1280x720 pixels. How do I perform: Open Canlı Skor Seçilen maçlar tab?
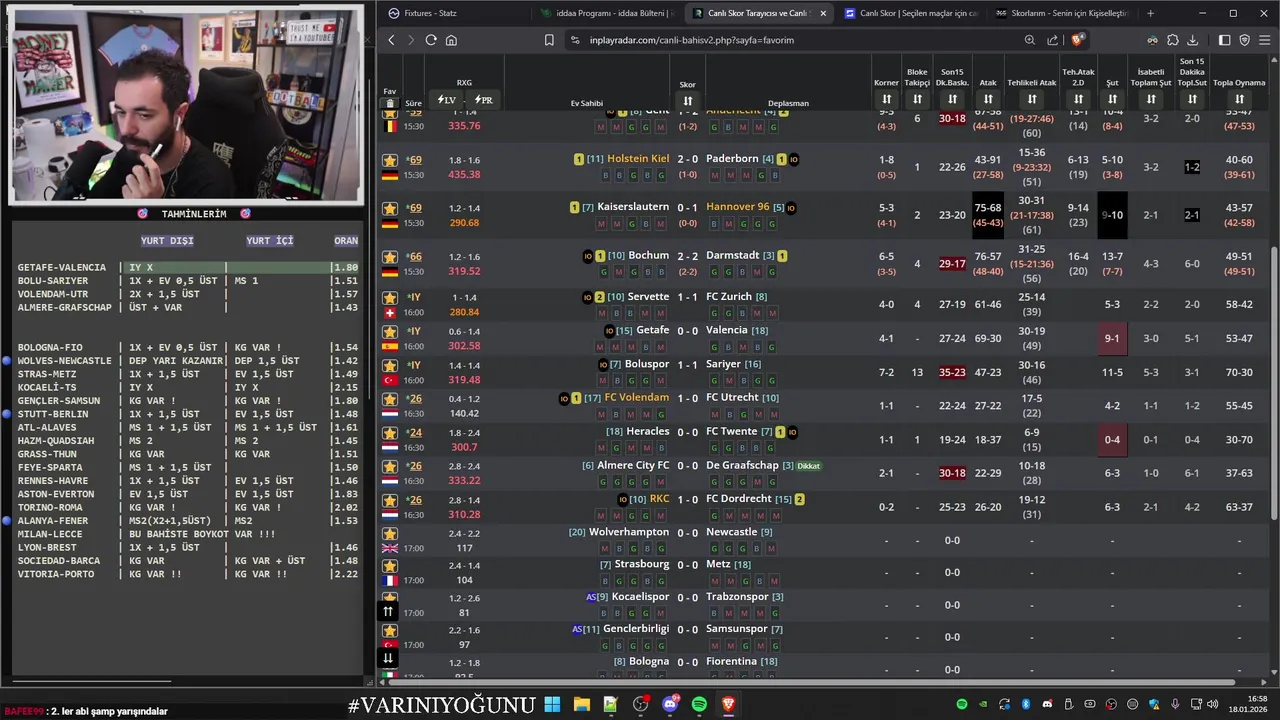[910, 13]
